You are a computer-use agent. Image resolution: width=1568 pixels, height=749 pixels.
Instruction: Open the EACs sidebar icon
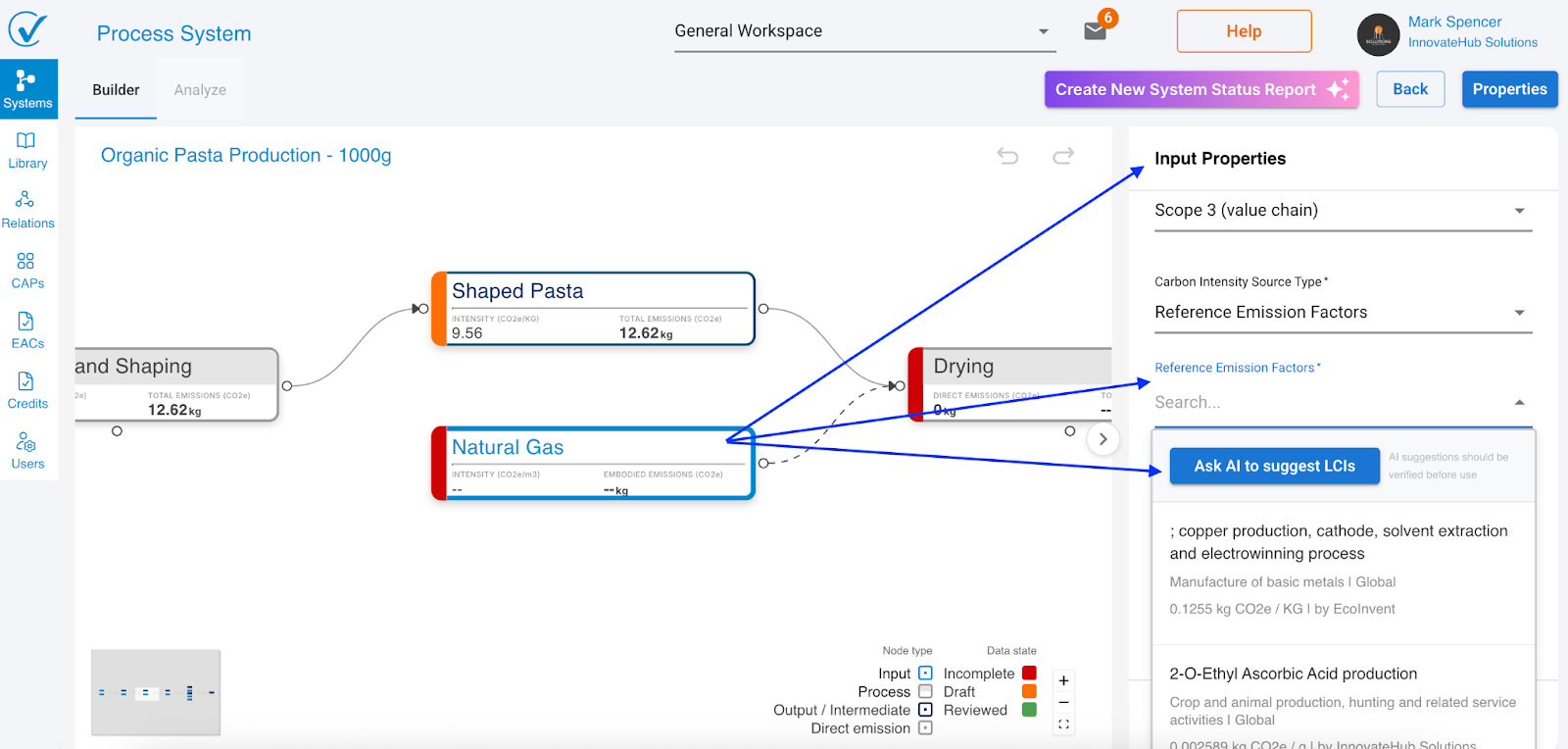(x=27, y=329)
